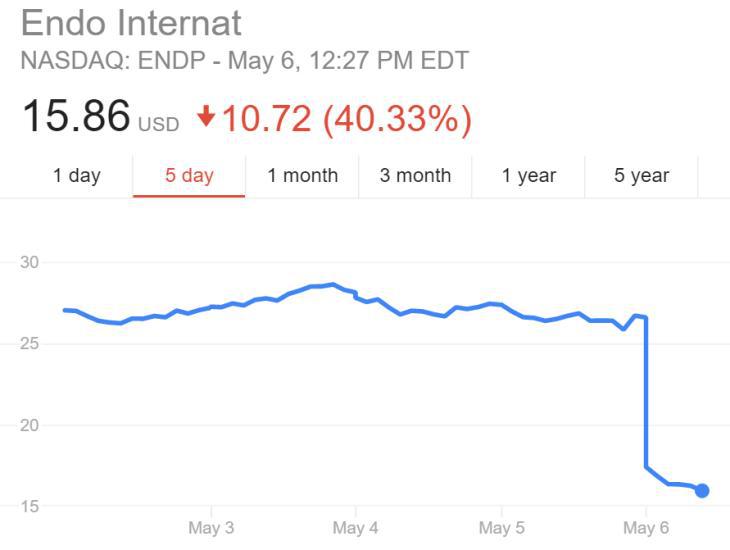Click the blue endpoint dot on chart
730x550 pixels.
702,490
